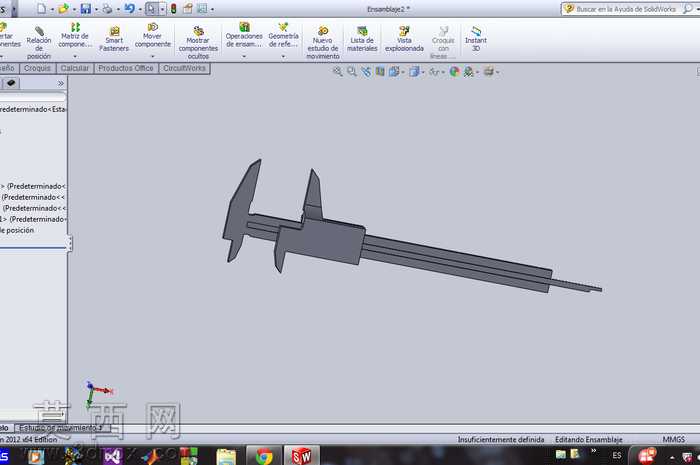Screen dimensions: 700x465
Task: Click the panel splitter handle
Action: coord(70,244)
